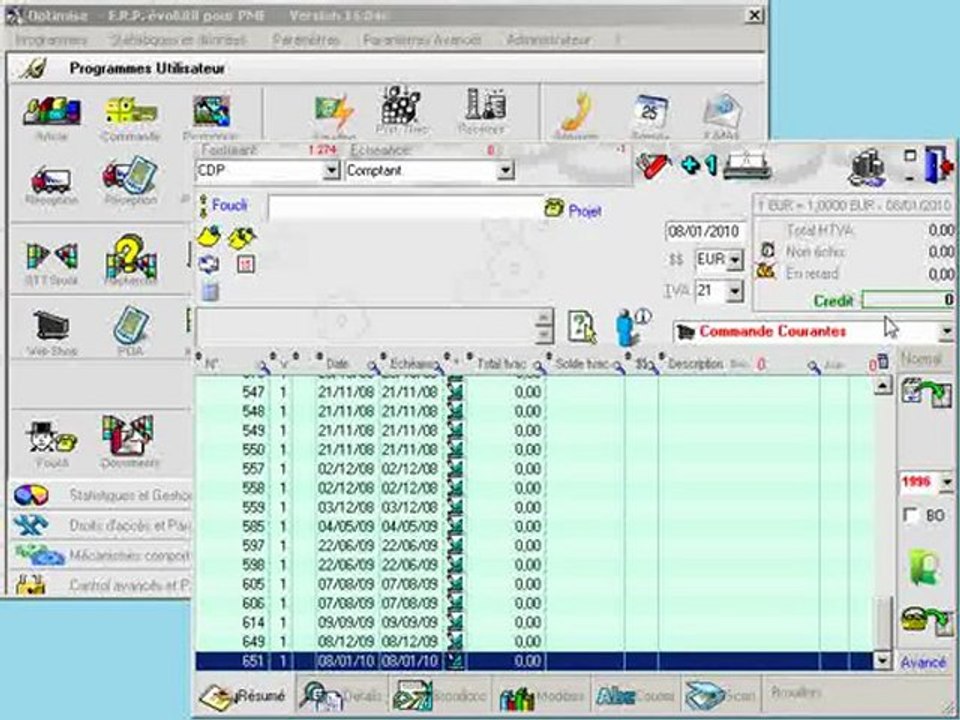Open Droits d'accès sidebar section
Screen dimensions: 960x720
pos(101,525)
